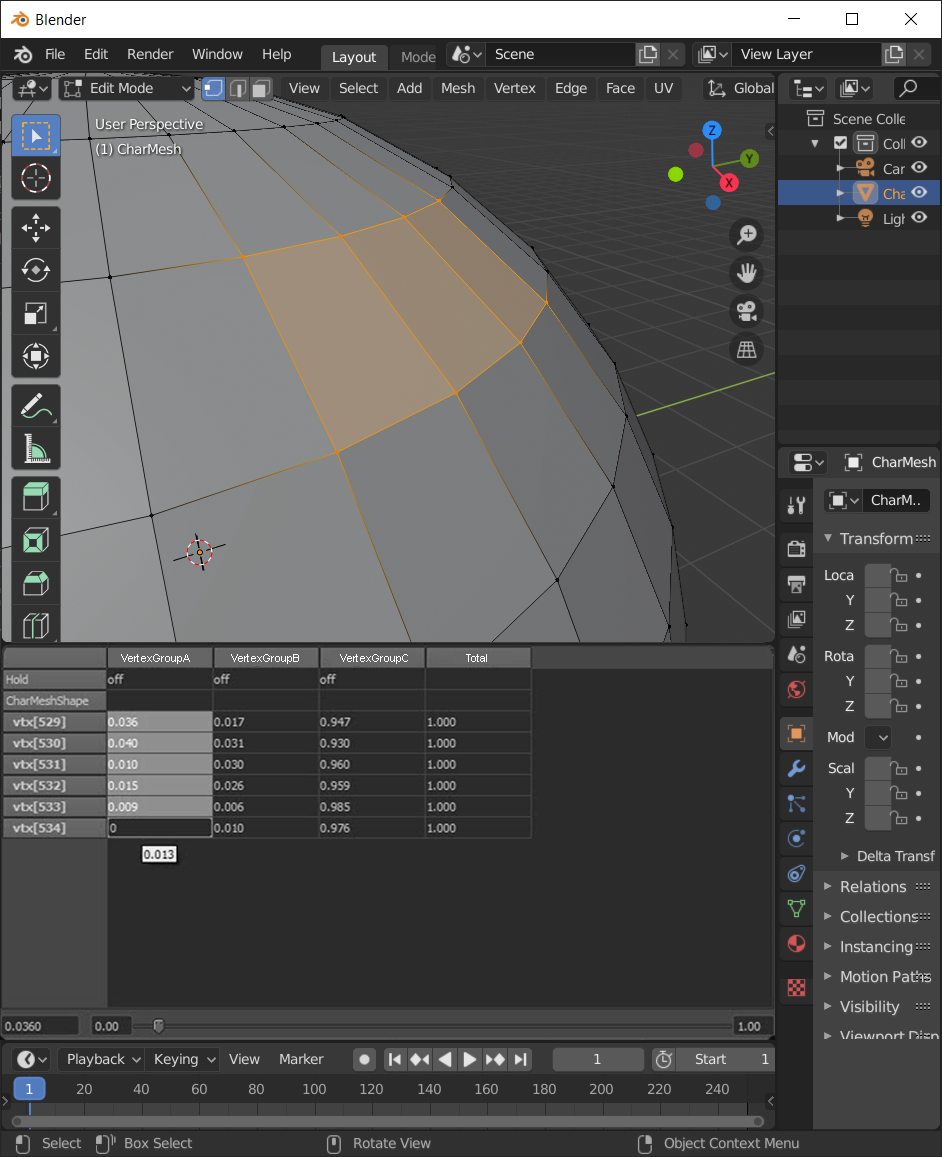This screenshot has height=1157, width=942.
Task: Open the Vertex menu
Action: pyautogui.click(x=514, y=89)
